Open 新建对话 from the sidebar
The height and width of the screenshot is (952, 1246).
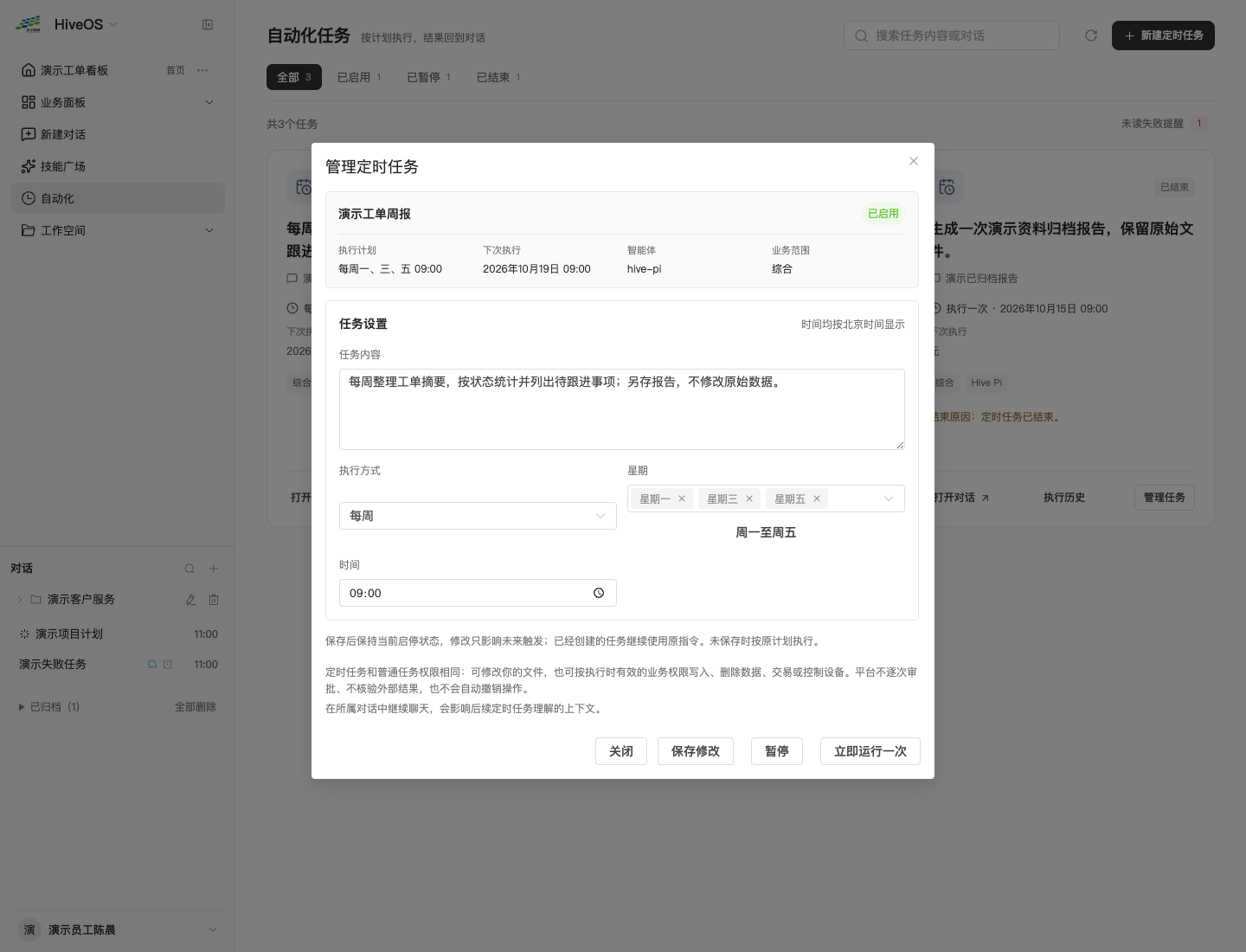click(x=118, y=134)
